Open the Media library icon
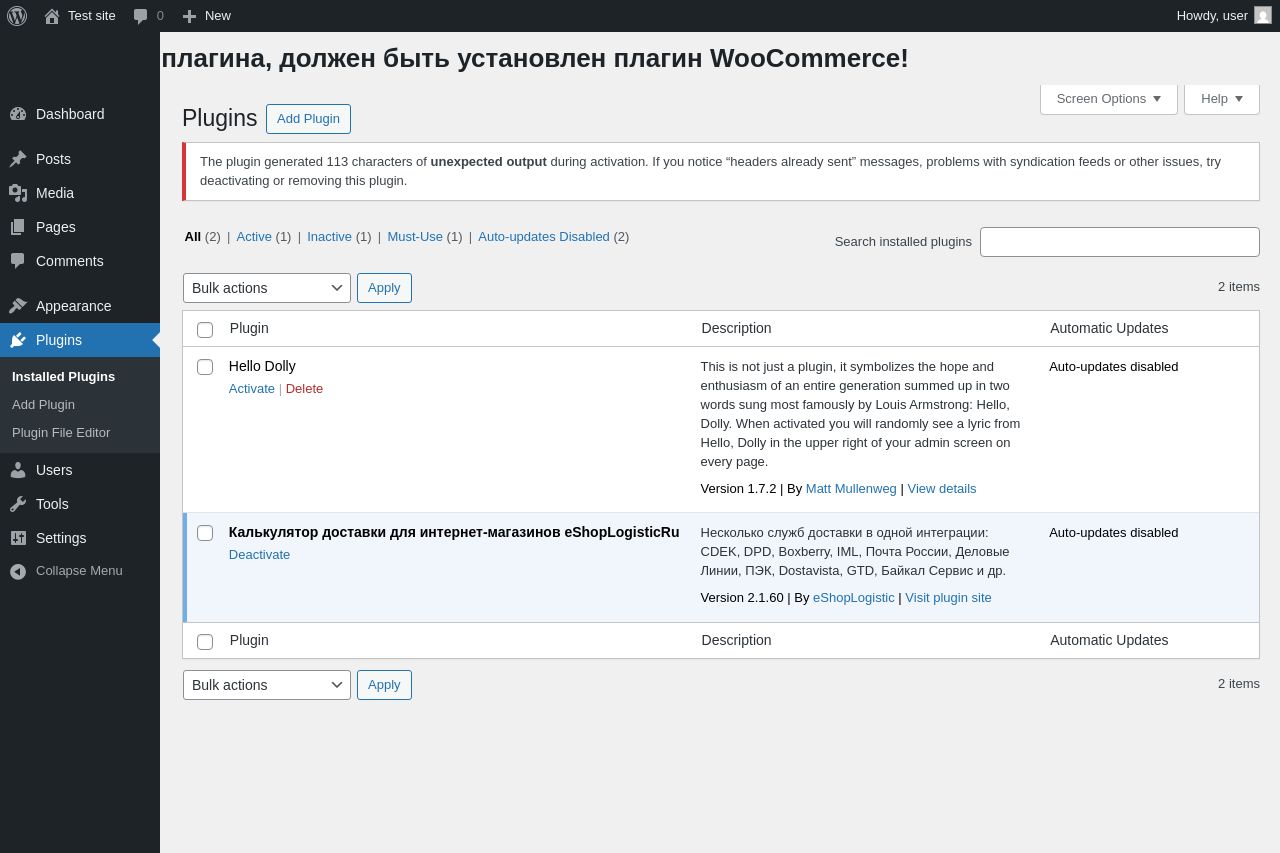Viewport: 1280px width, 853px height. click(18, 193)
